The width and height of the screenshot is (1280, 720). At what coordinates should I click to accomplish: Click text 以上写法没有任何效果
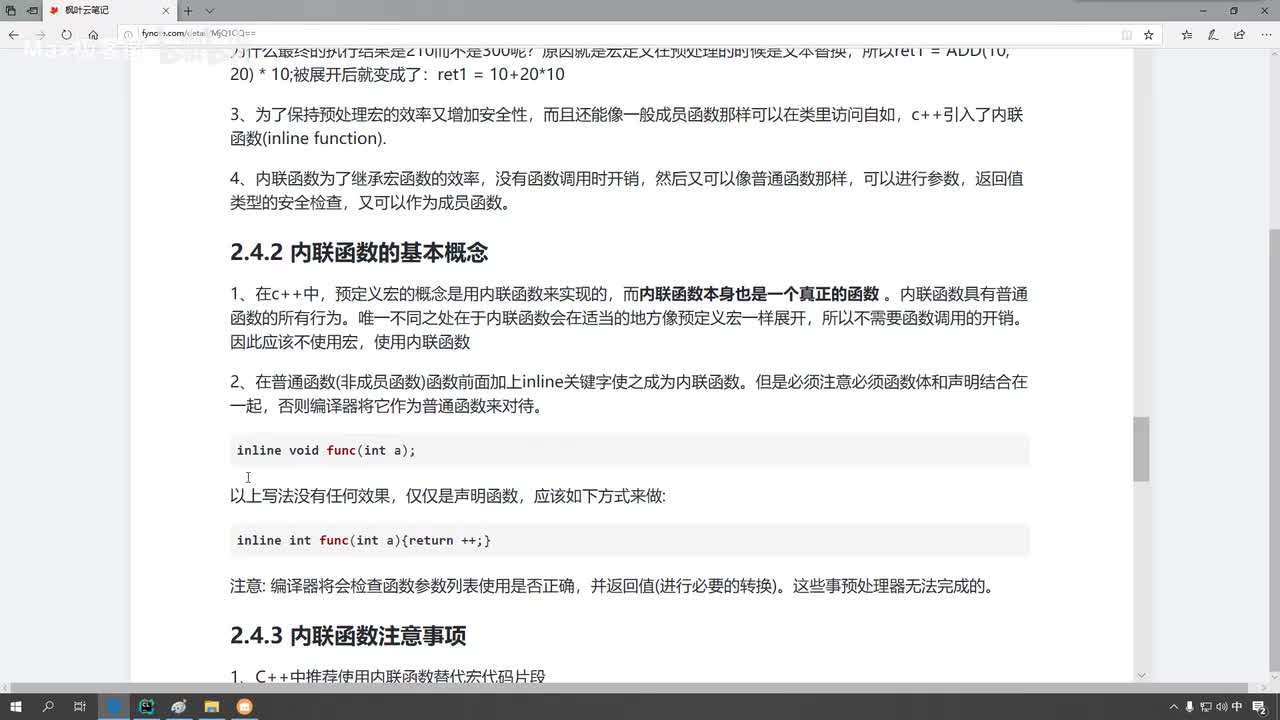[308, 496]
